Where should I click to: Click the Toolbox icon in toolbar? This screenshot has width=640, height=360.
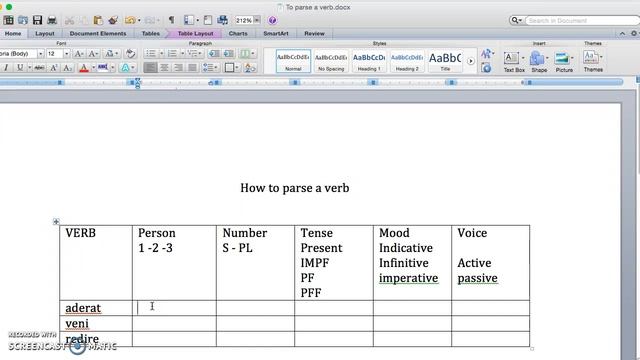(208, 20)
